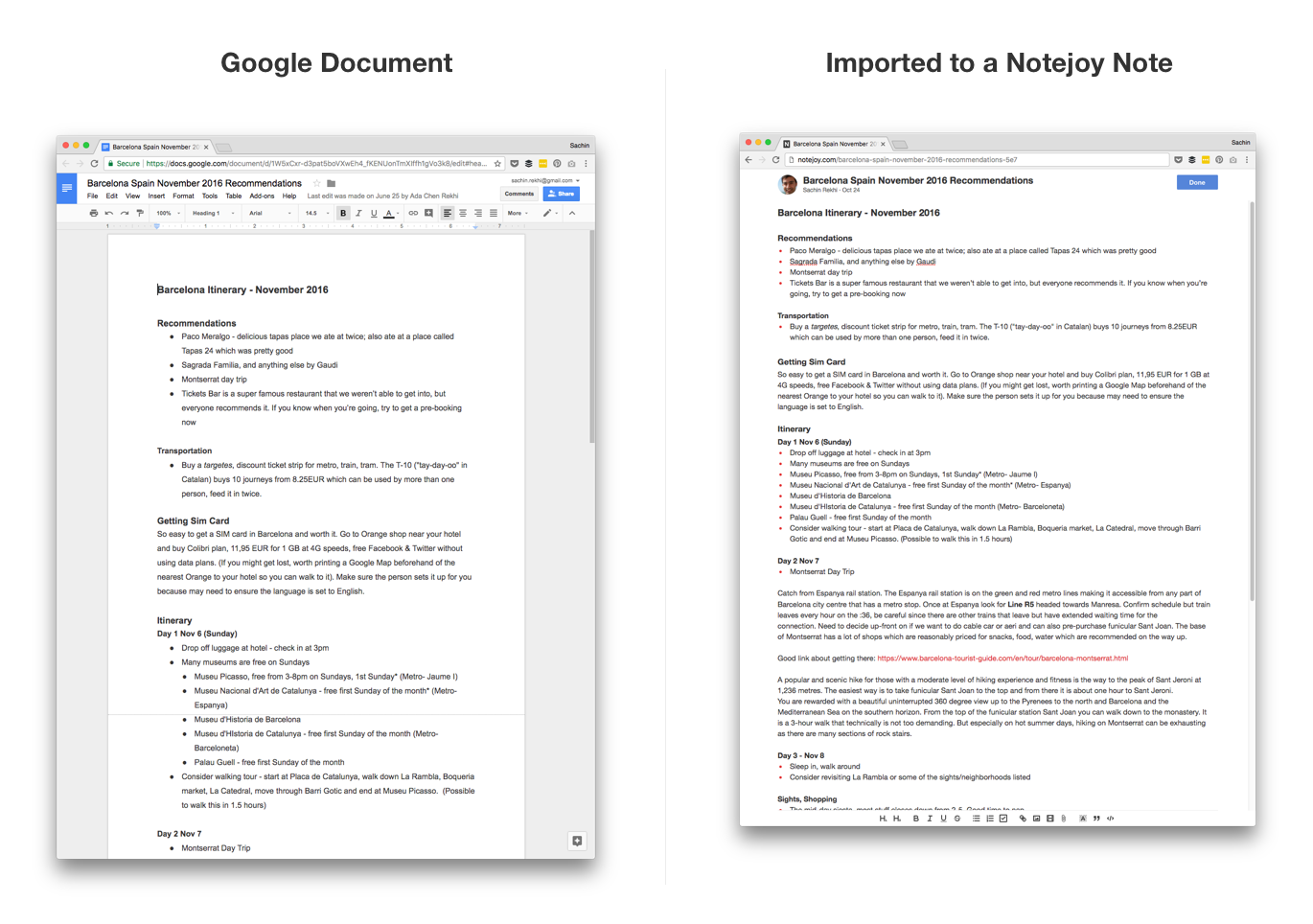
Task: Open the Arial font dropdown
Action: click(x=268, y=213)
